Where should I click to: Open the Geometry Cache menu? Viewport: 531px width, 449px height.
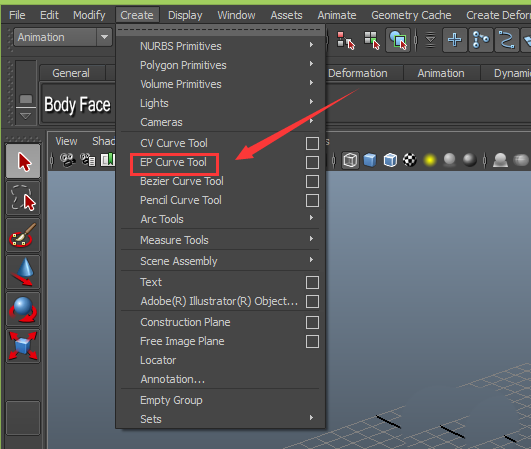411,15
